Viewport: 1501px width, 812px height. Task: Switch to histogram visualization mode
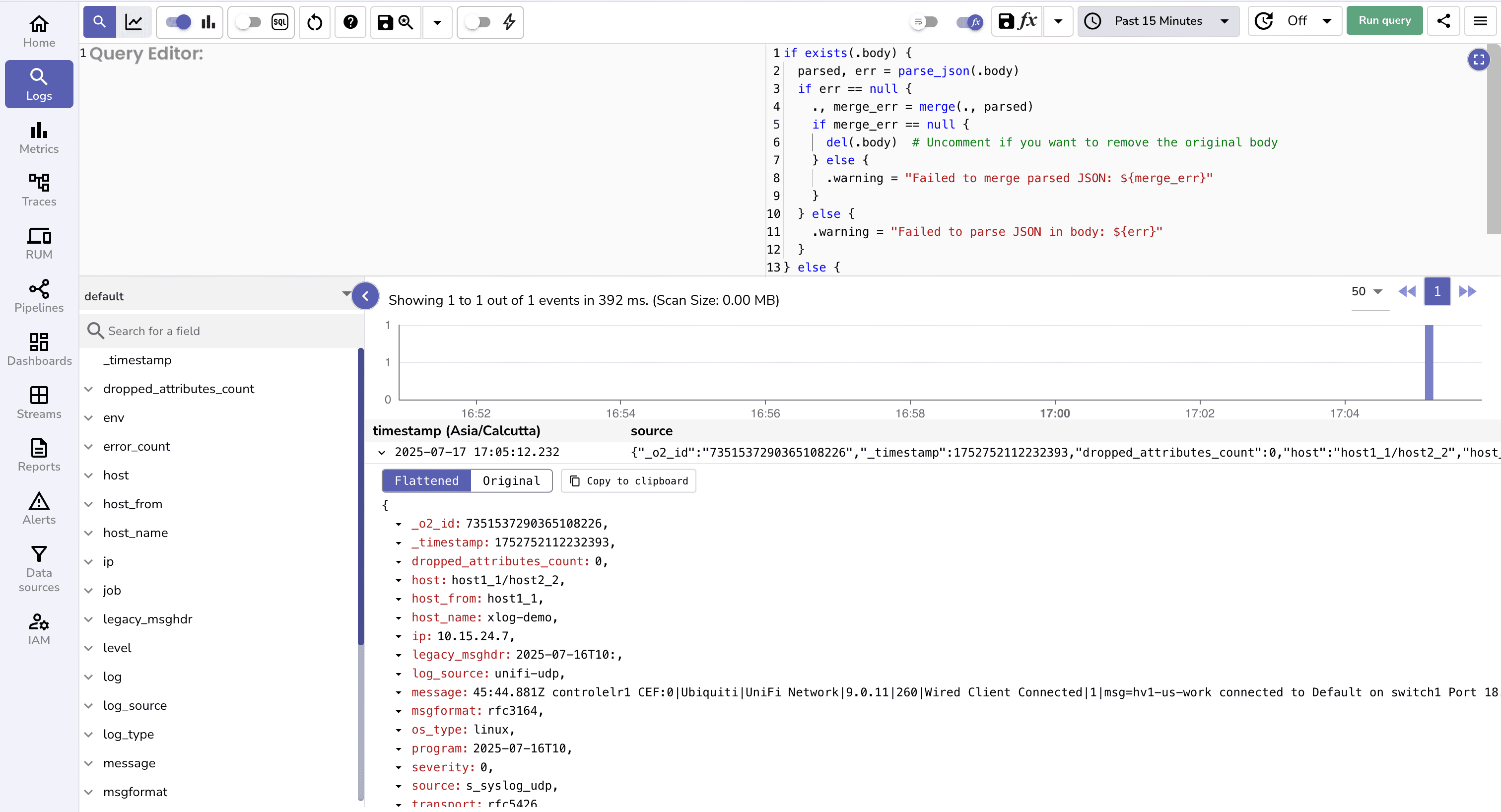click(208, 21)
